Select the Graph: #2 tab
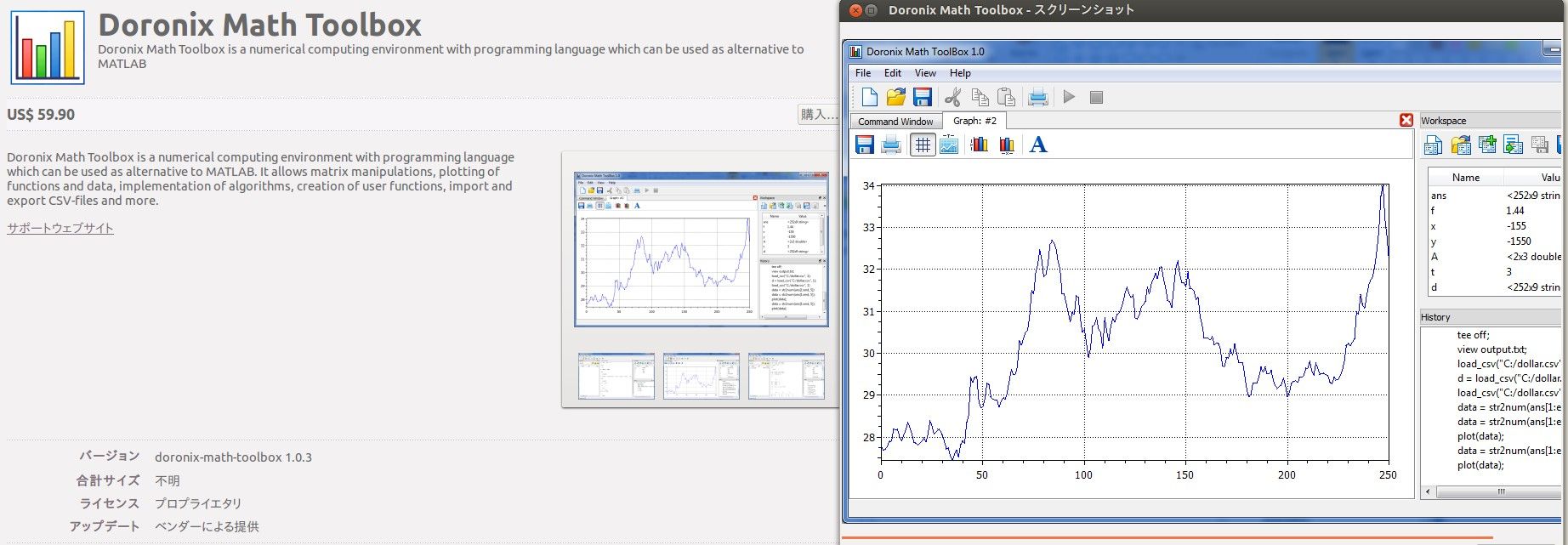Image resolution: width=1568 pixels, height=545 pixels. coord(974,121)
